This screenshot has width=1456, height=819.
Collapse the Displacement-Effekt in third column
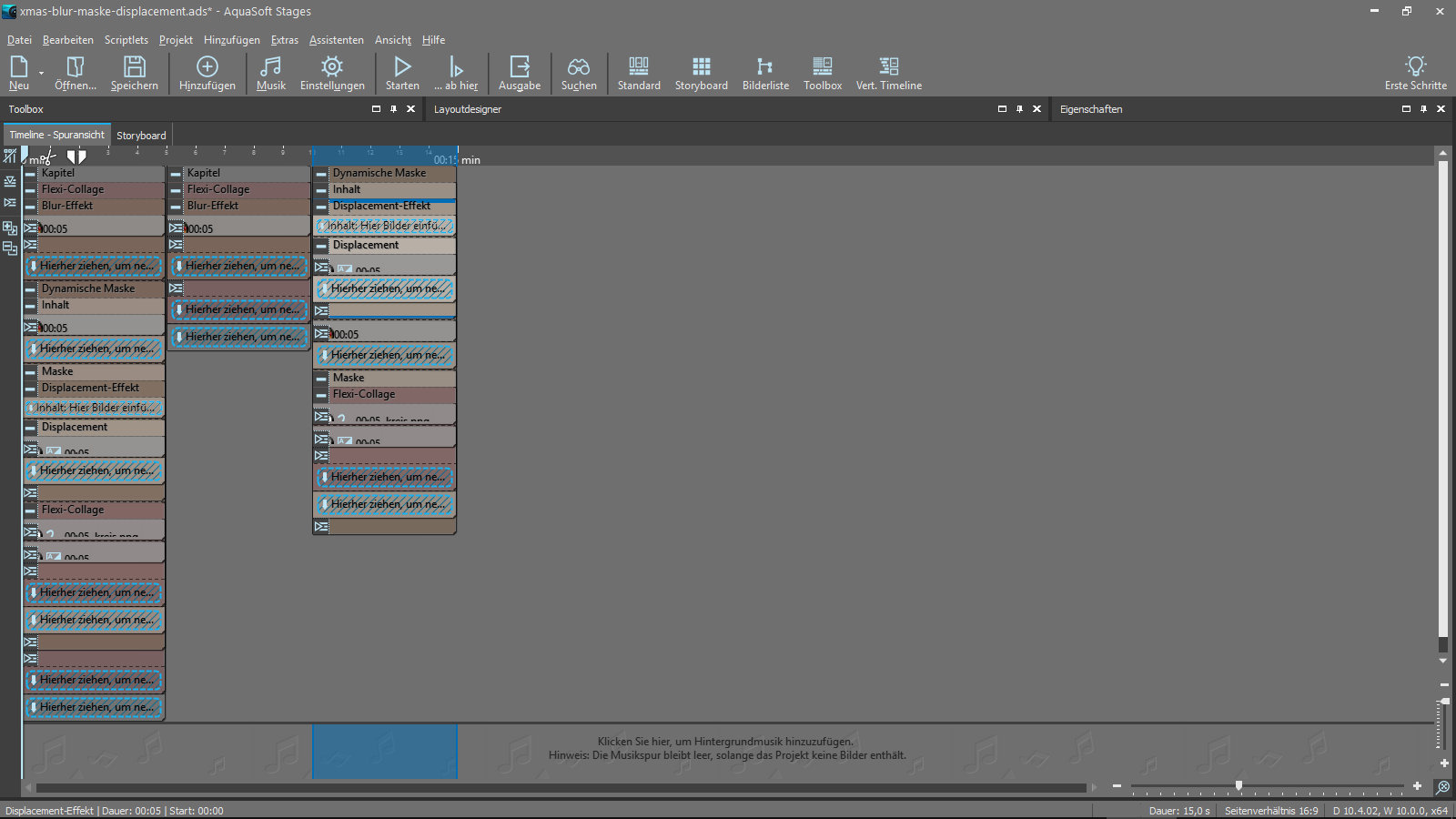point(321,207)
